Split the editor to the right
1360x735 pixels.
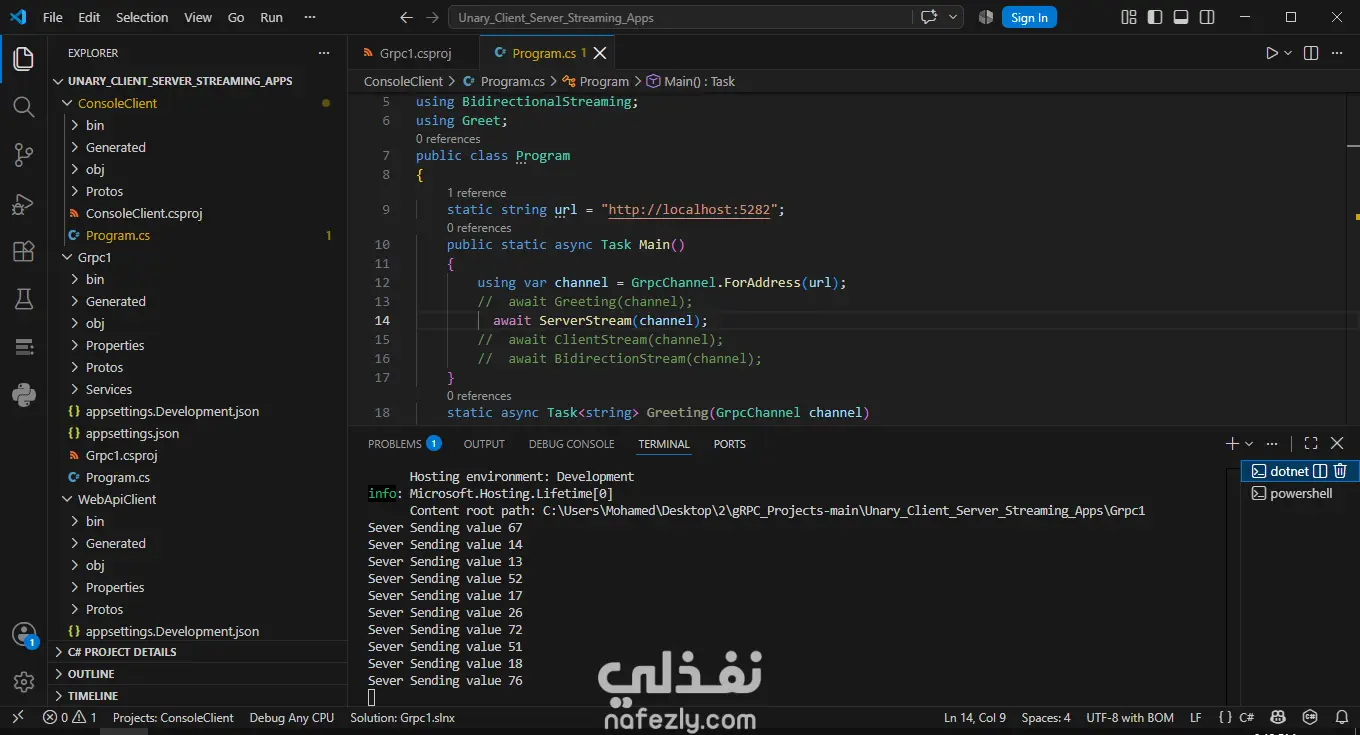click(1311, 53)
